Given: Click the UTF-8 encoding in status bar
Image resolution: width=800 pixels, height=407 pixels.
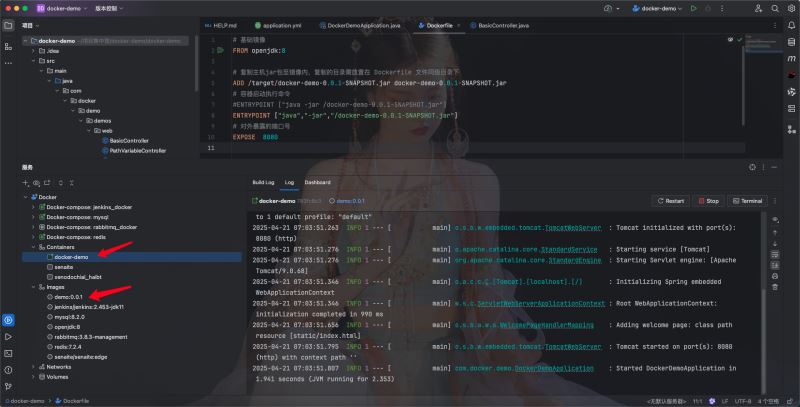Looking at the screenshot, I should point(743,401).
